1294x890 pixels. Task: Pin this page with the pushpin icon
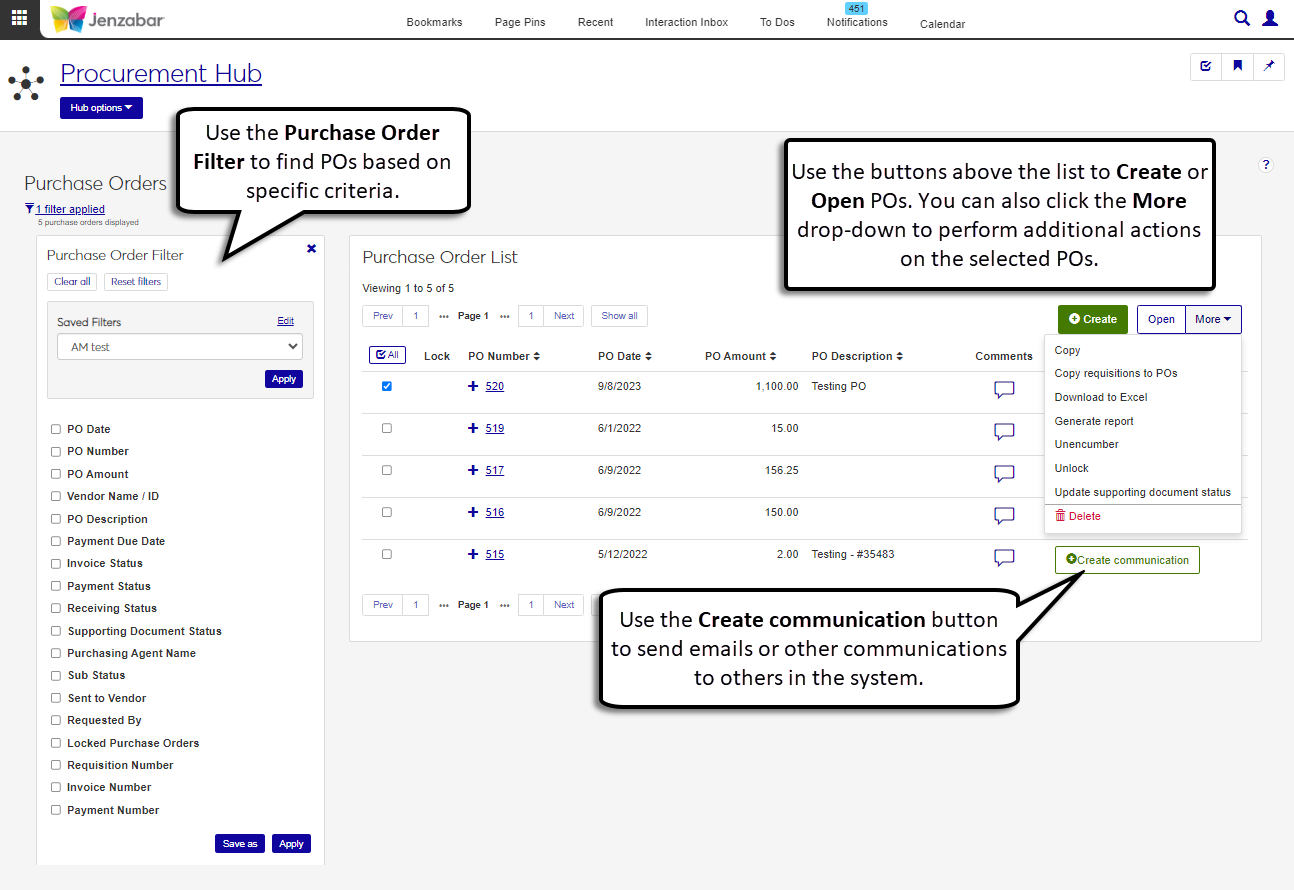(1269, 66)
